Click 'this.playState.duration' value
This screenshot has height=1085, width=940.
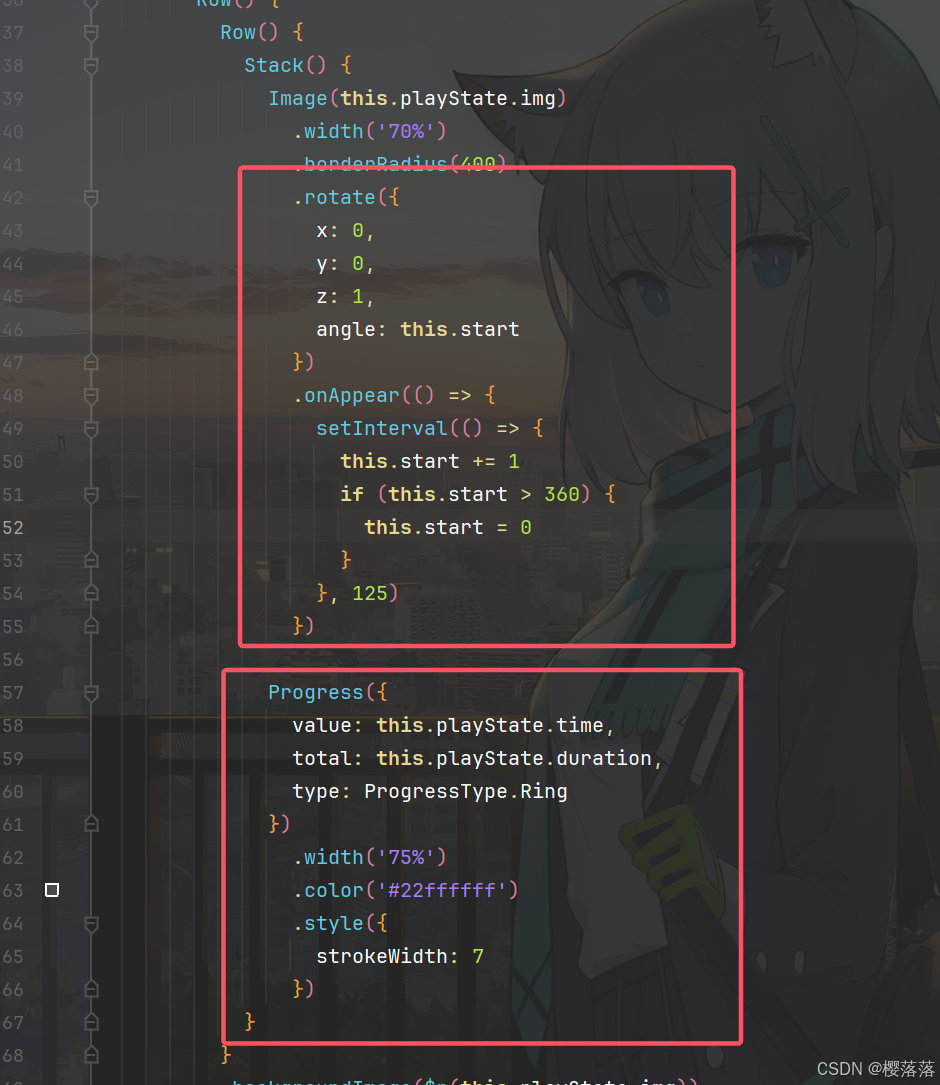tap(514, 758)
